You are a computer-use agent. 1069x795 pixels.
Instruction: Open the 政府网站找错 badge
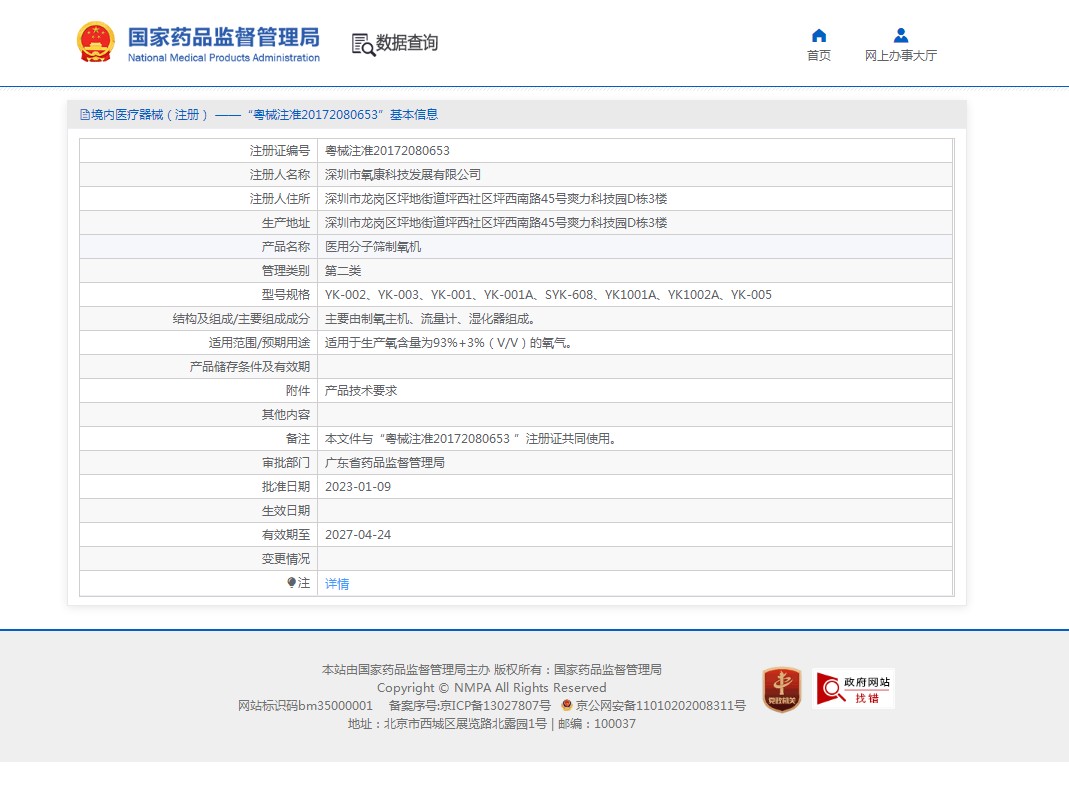pos(853,689)
